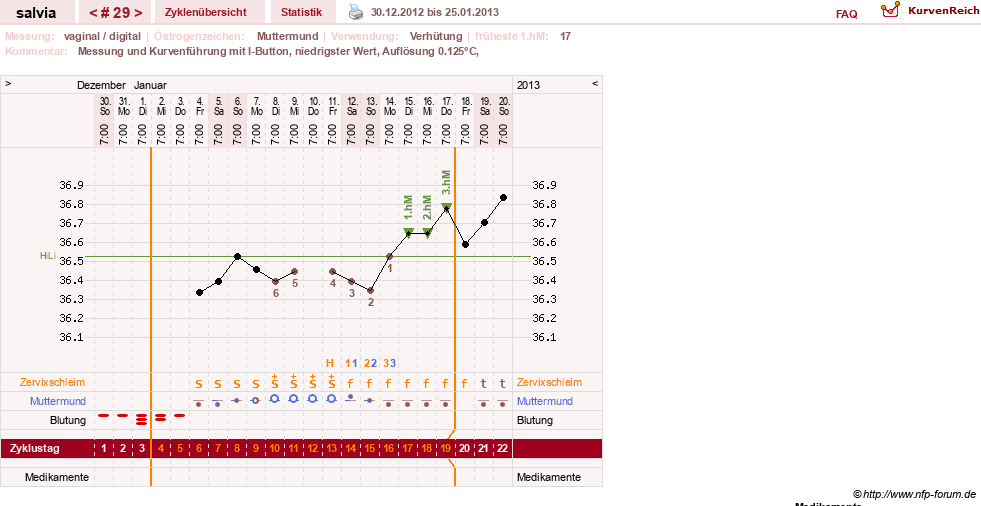Click the Muttermund open circle on day 13
This screenshot has width=981, height=506.
click(x=332, y=398)
